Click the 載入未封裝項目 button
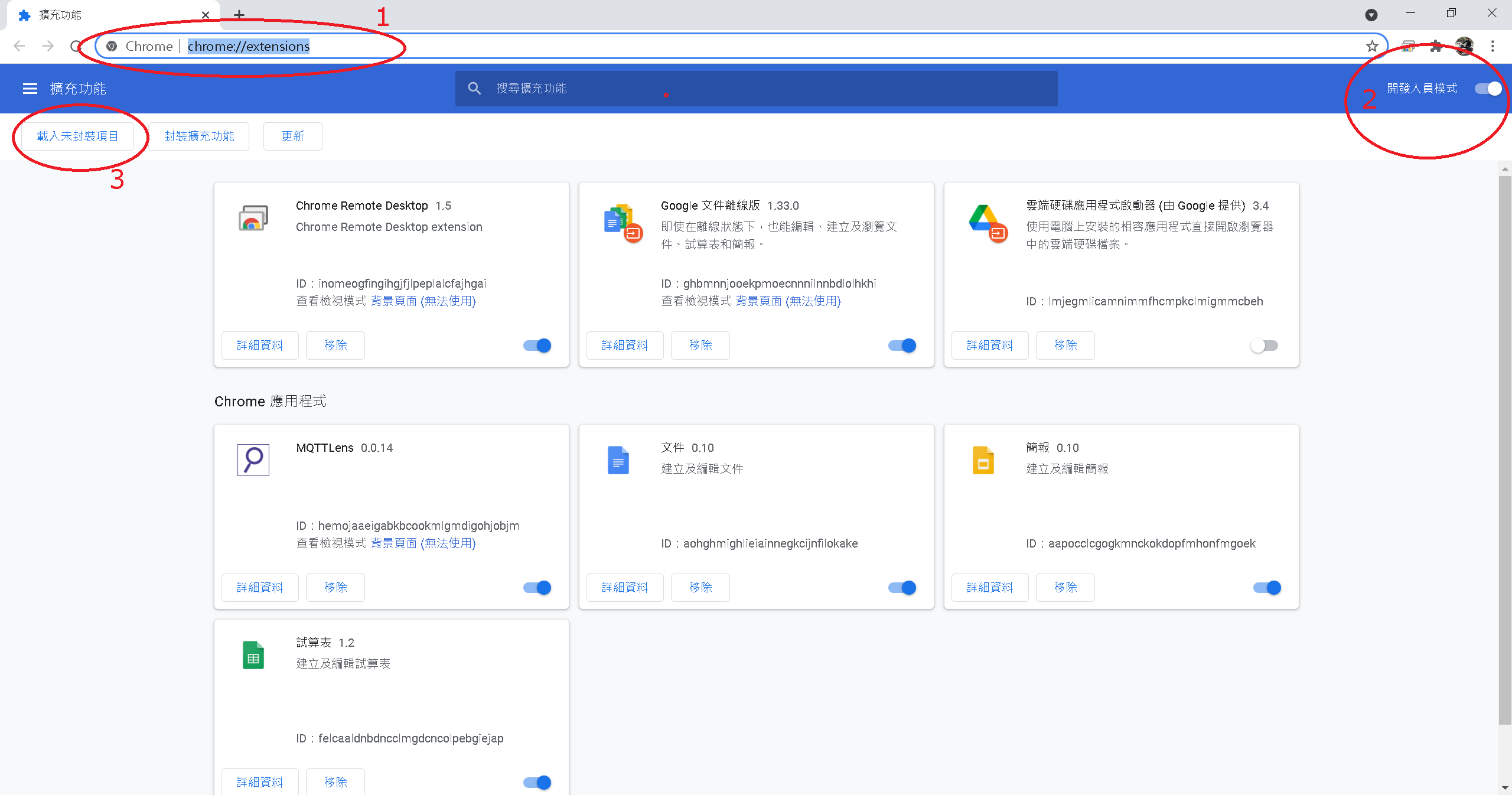Image resolution: width=1512 pixels, height=795 pixels. click(77, 136)
